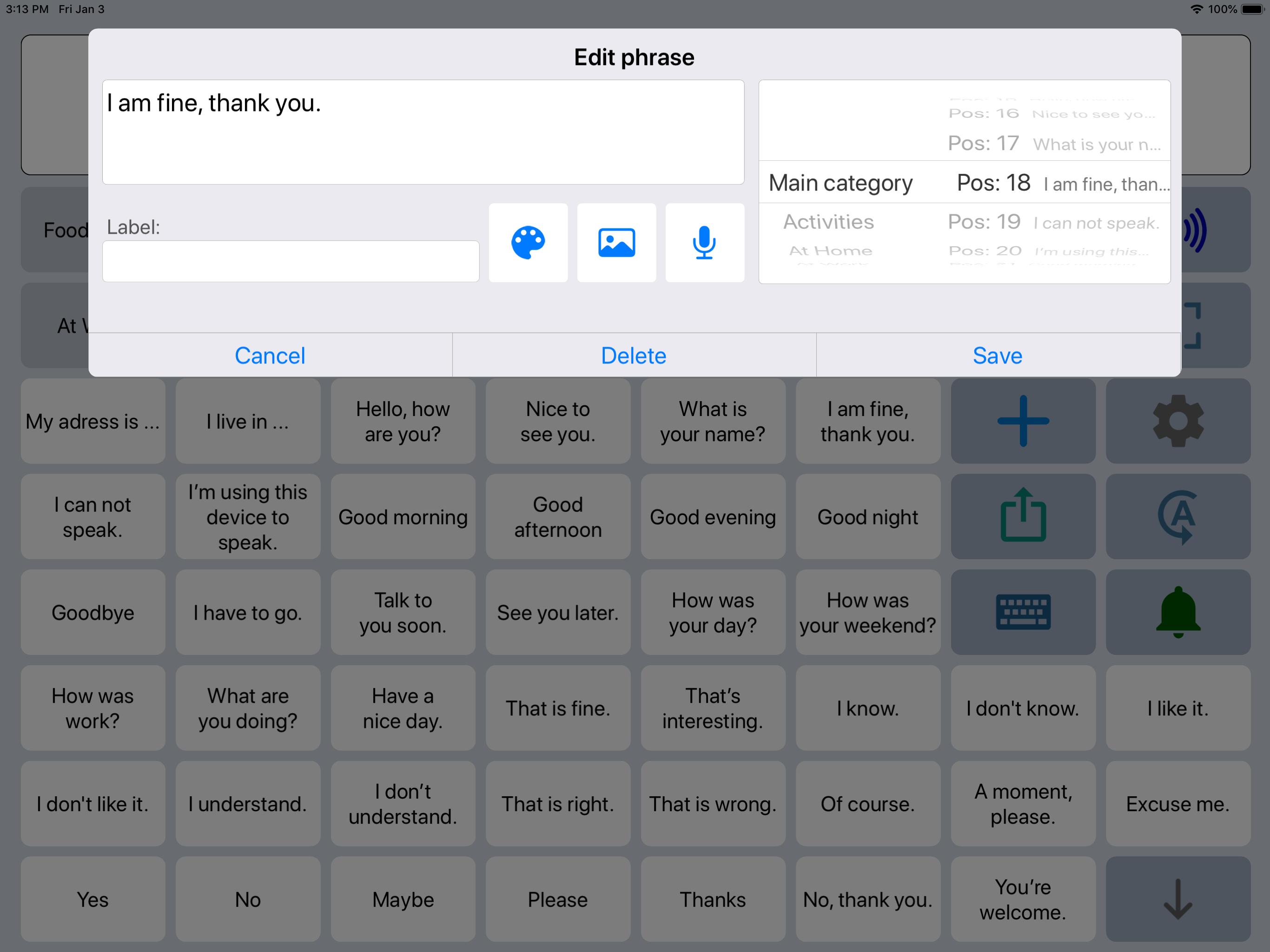Open settings with the gear icon
1270x952 pixels.
pos(1177,421)
